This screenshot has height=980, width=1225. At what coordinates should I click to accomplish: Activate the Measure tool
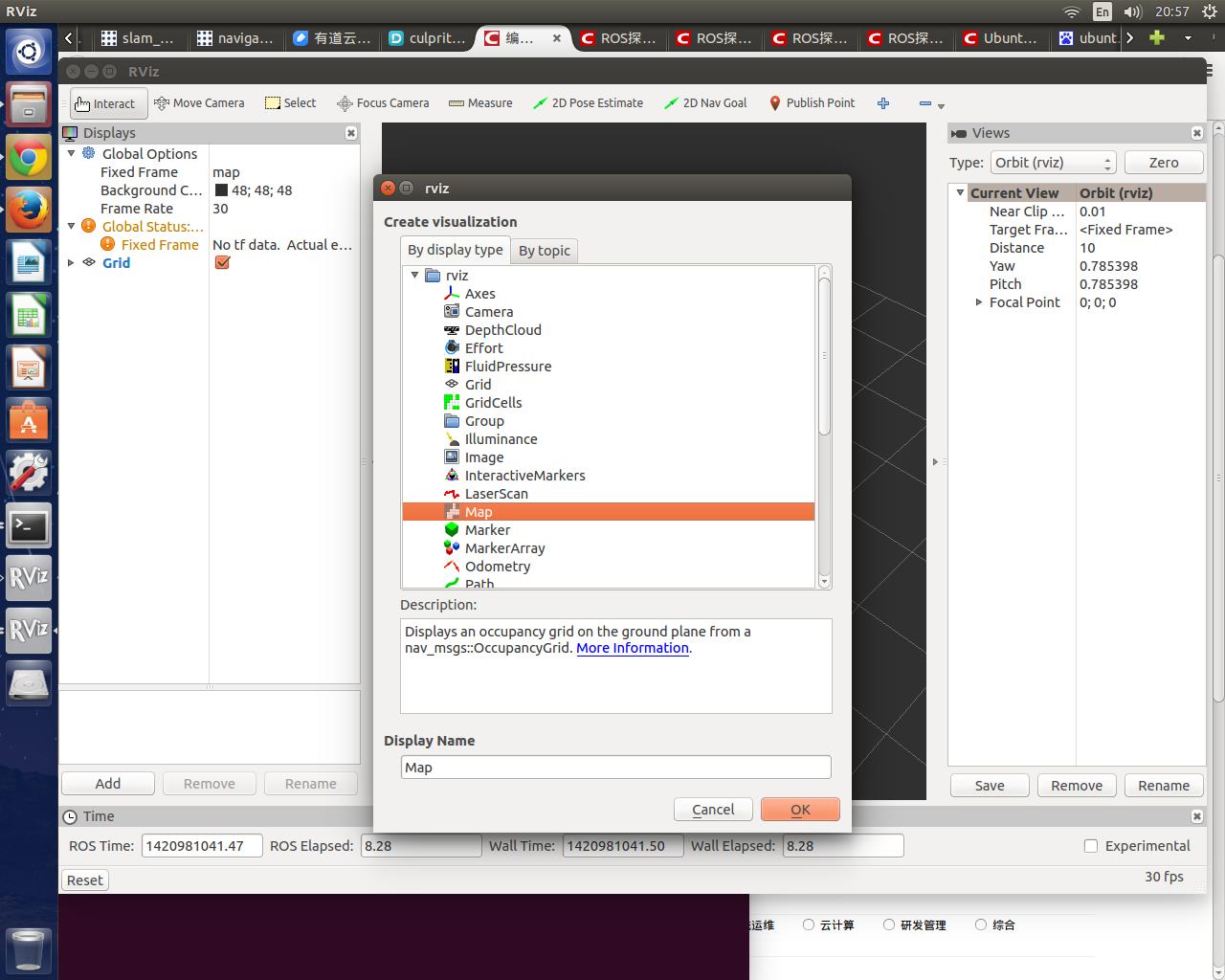point(480,103)
